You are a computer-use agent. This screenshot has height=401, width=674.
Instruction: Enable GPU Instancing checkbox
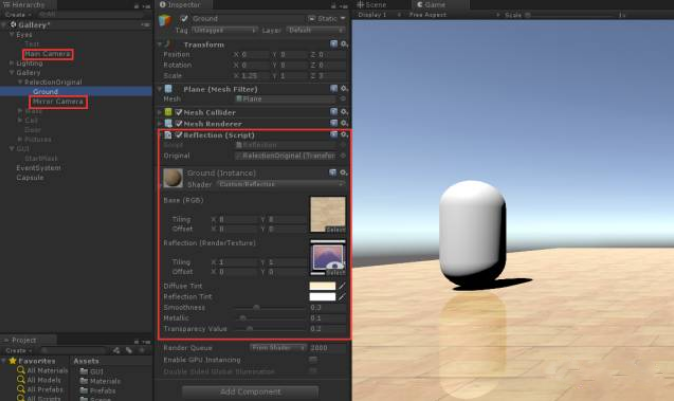[x=313, y=358]
